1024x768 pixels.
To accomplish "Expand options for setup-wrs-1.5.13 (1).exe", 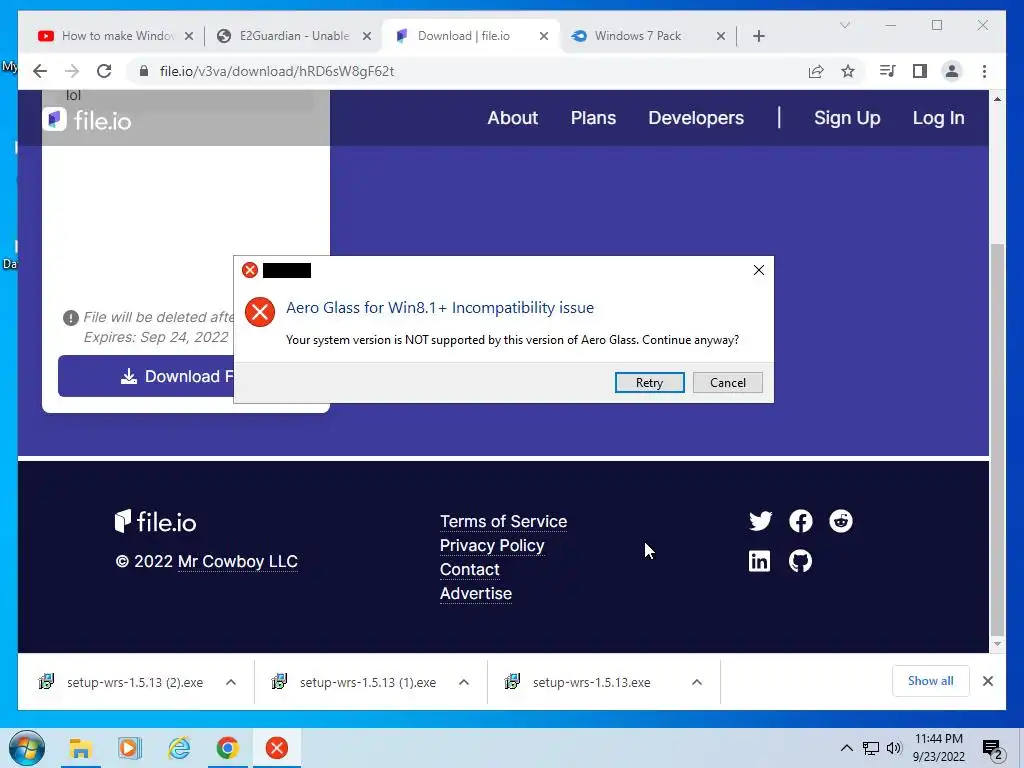I will point(464,682).
